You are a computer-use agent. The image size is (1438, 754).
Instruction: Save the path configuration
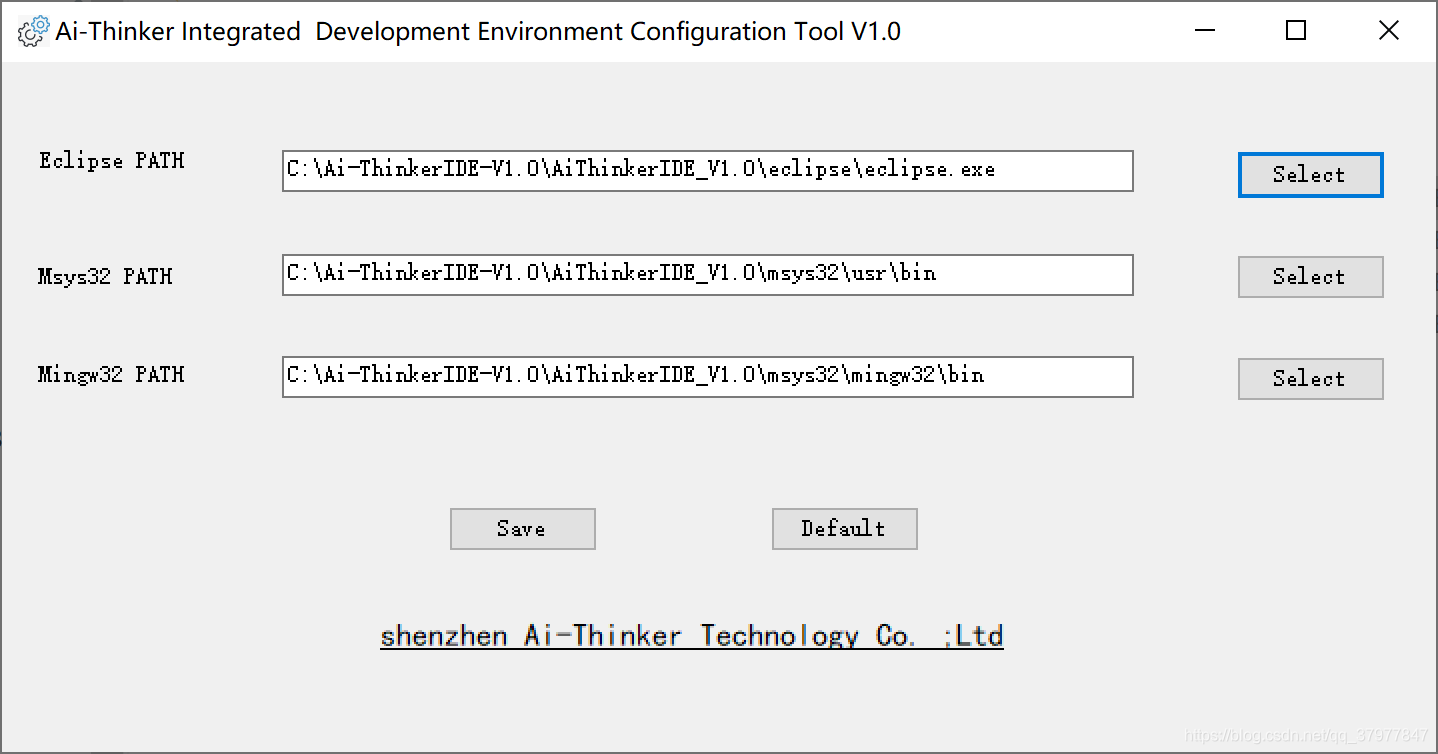(522, 529)
